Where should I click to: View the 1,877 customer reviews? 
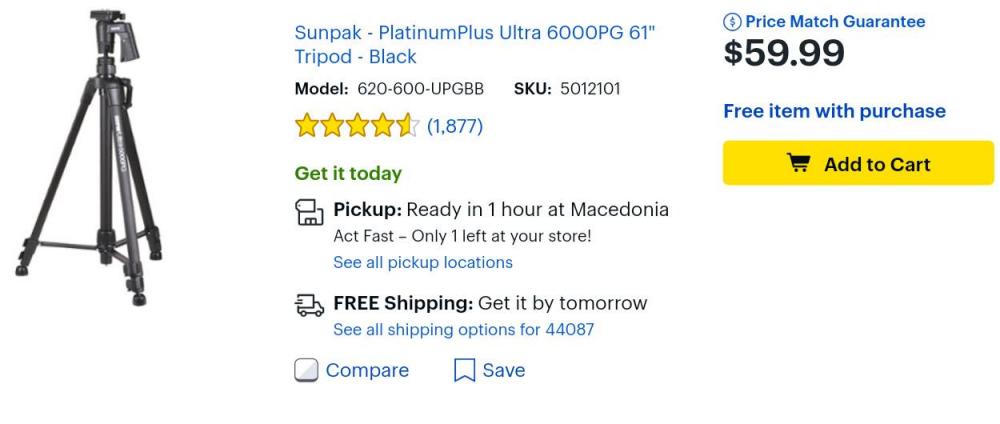click(x=455, y=127)
